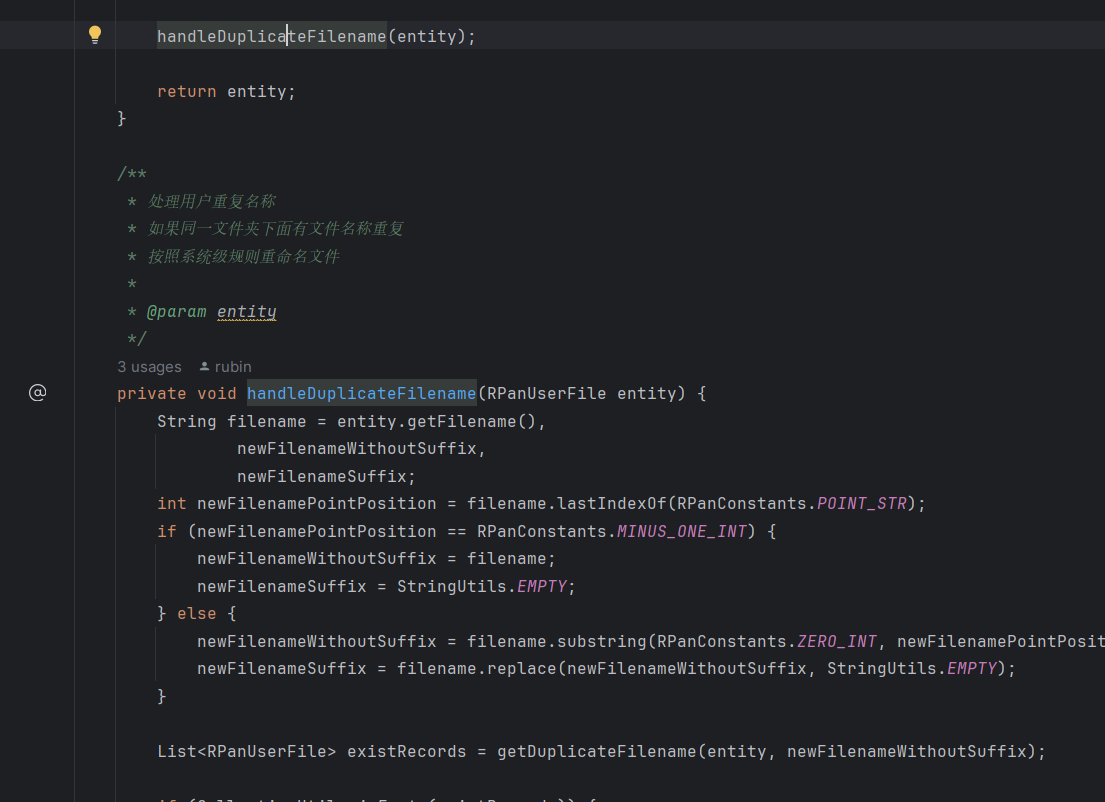Click the Javadoc opening '/**'
This screenshot has height=802, width=1105.
(x=132, y=173)
